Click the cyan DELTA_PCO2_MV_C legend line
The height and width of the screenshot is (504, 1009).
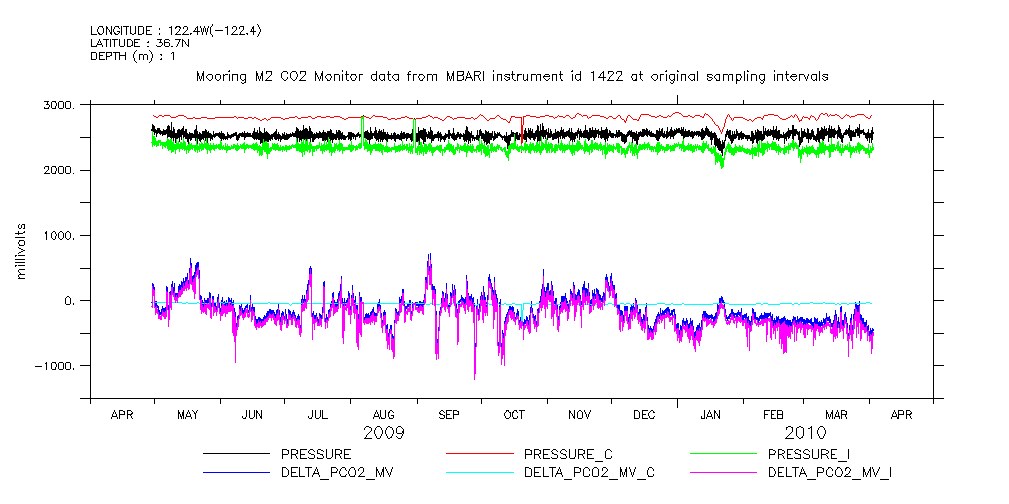[481, 471]
